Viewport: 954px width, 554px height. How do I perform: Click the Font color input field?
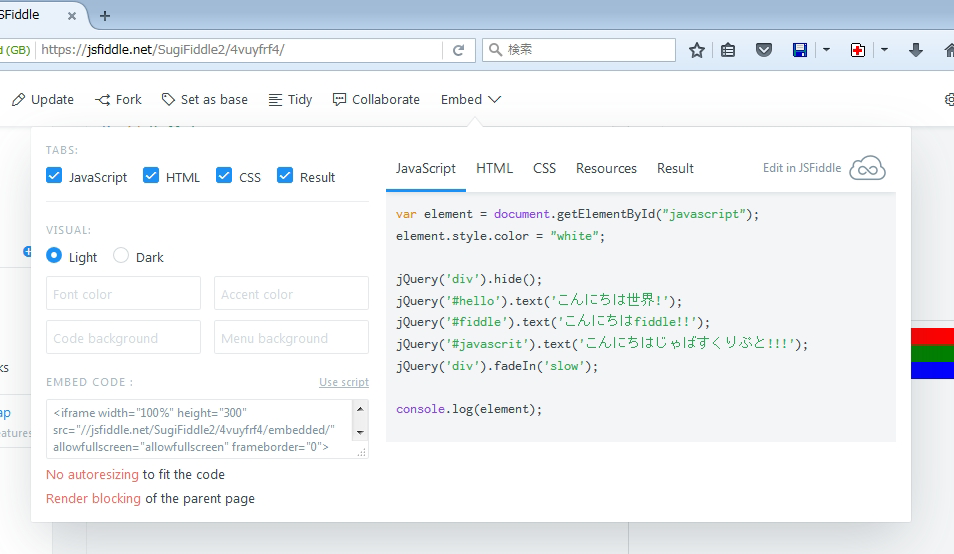pyautogui.click(x=123, y=294)
